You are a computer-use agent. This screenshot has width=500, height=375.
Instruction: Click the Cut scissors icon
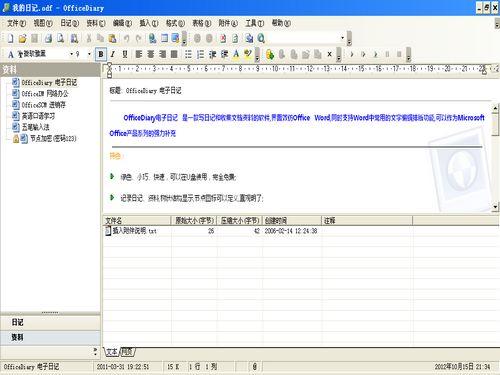click(89, 39)
